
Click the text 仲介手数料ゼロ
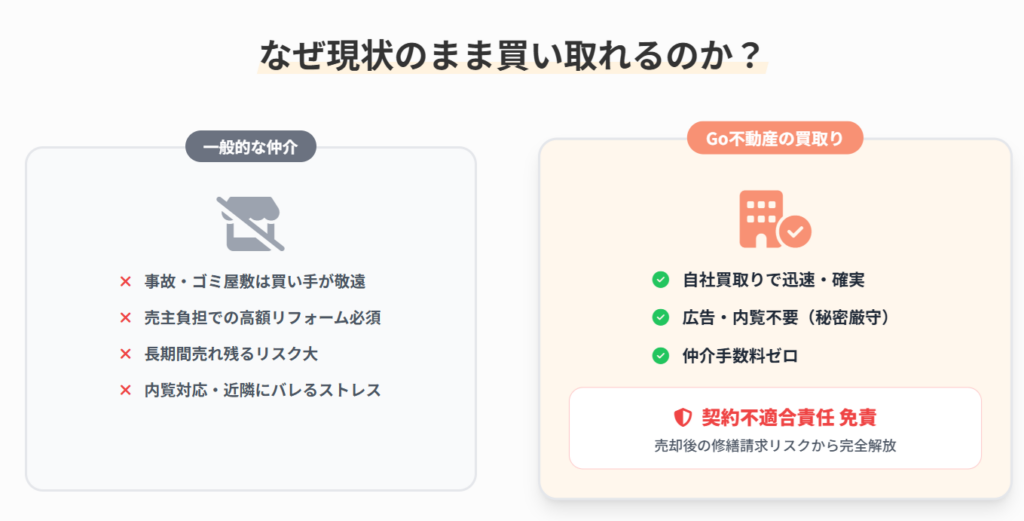[x=740, y=356]
